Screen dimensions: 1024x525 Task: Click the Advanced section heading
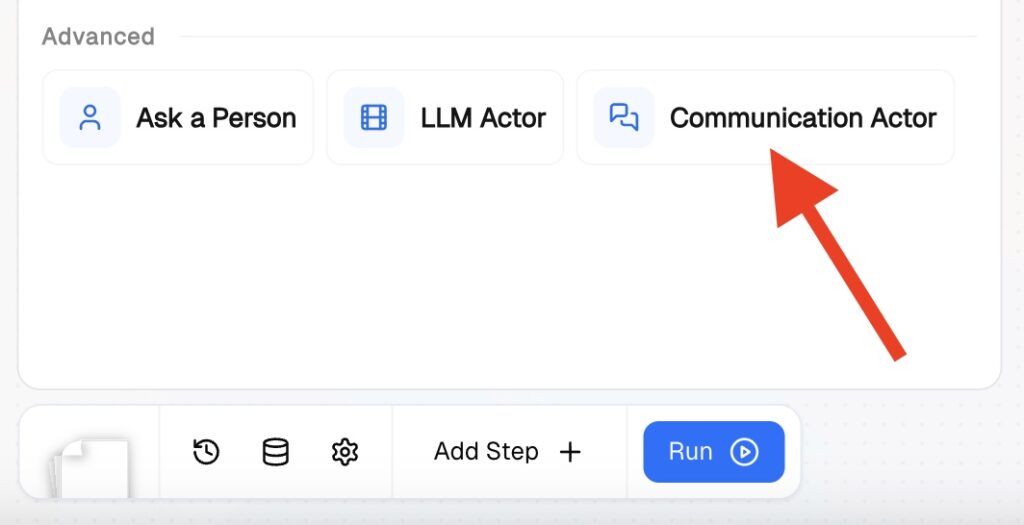[98, 37]
